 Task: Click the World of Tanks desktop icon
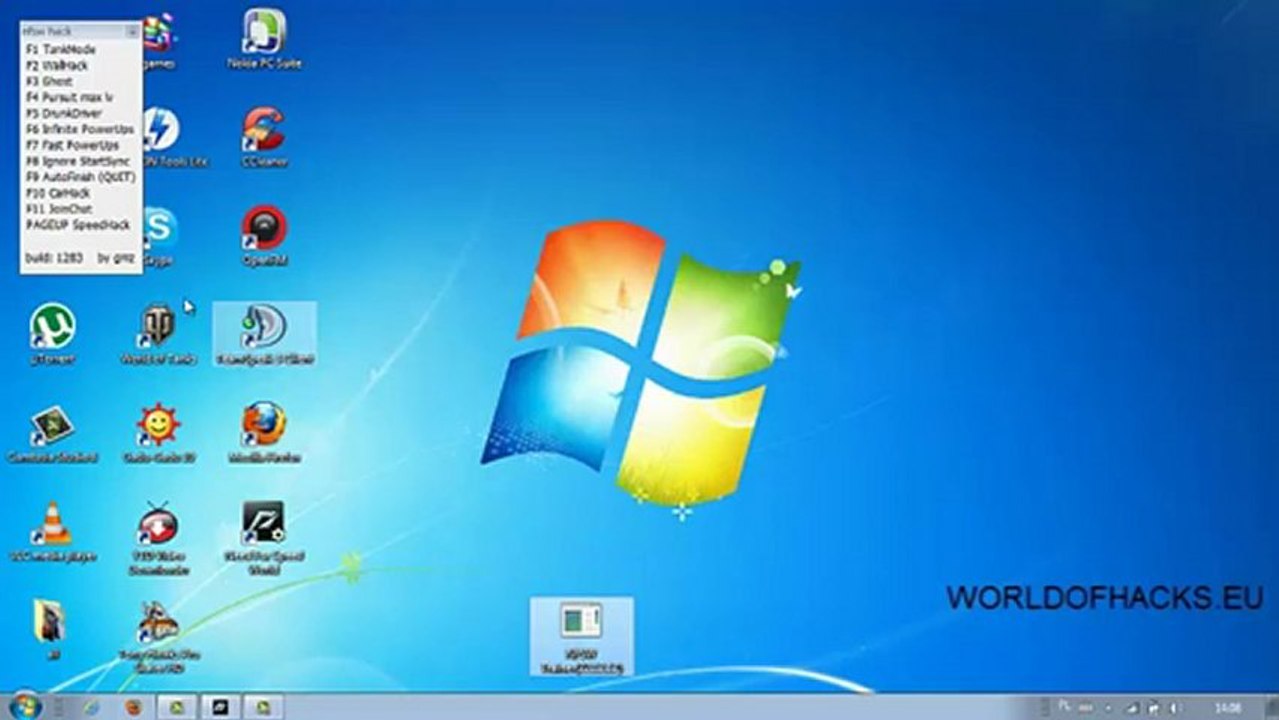[158, 334]
